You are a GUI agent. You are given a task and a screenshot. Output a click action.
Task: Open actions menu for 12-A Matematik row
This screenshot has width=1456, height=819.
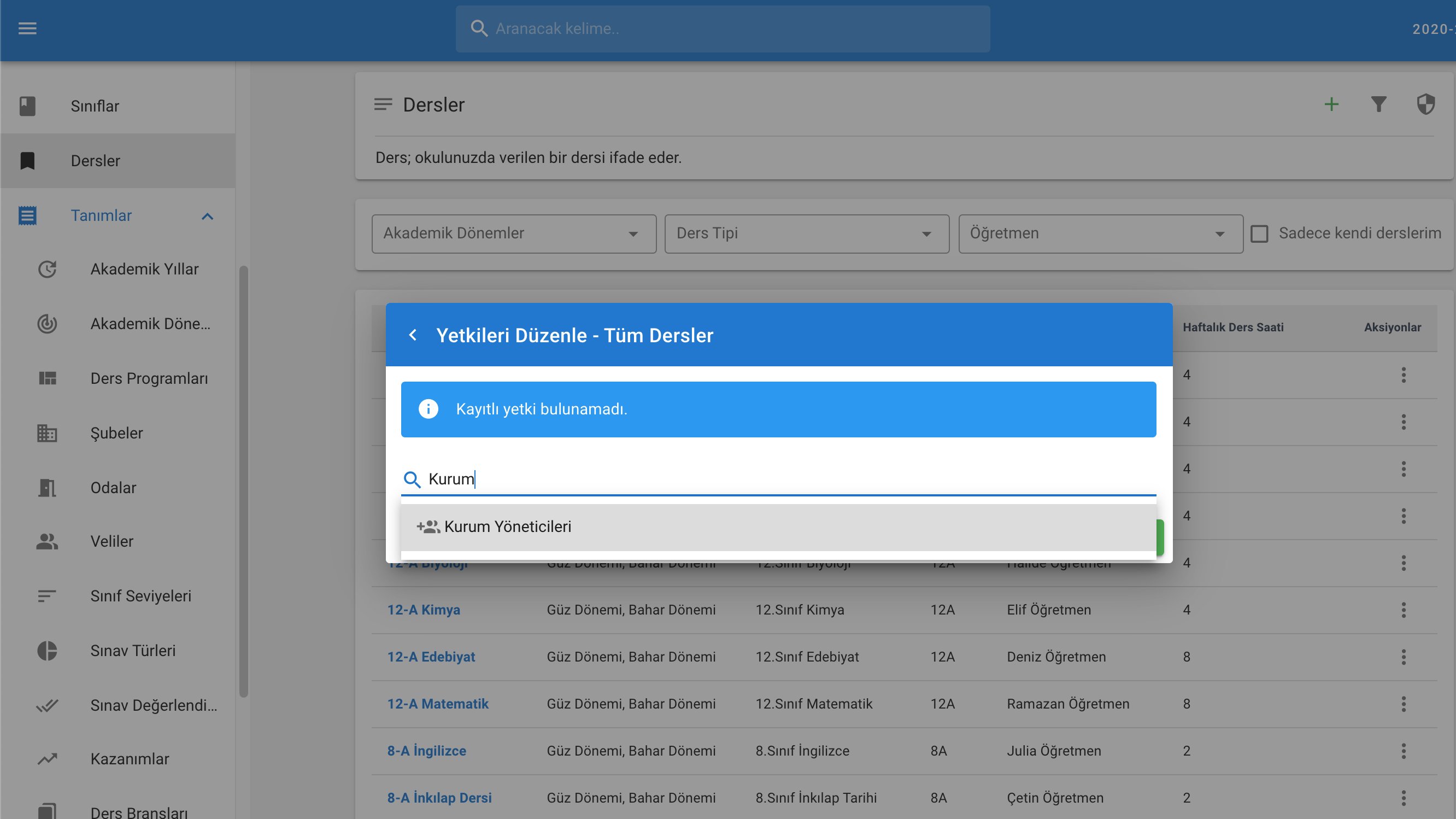1403,704
